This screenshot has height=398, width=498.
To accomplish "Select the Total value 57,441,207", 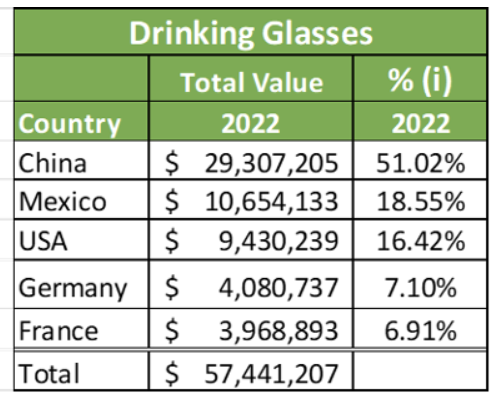I will click(251, 370).
